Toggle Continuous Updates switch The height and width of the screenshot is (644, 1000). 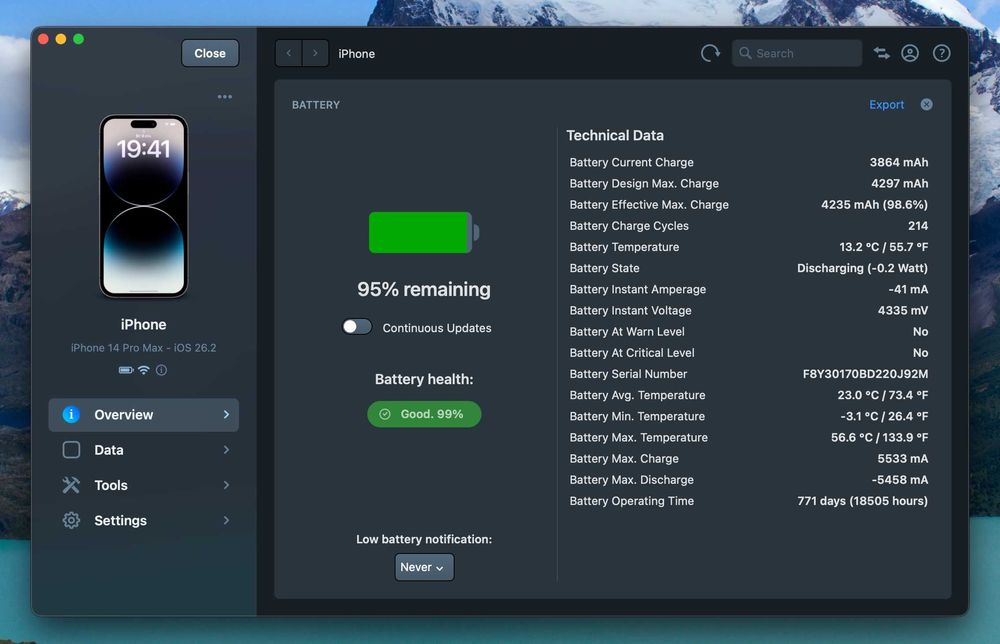(357, 327)
